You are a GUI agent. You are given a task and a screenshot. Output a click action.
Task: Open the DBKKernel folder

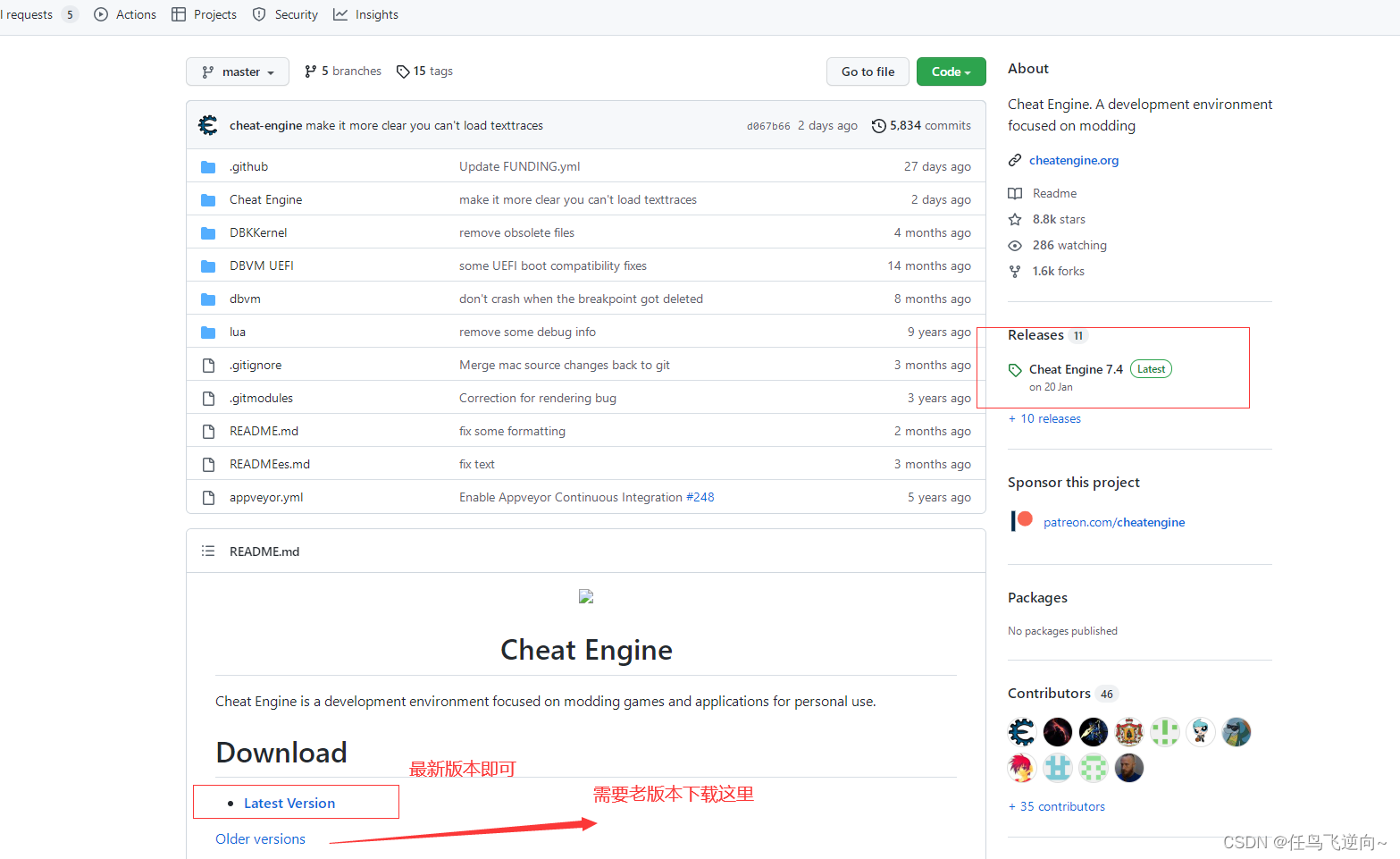258,233
